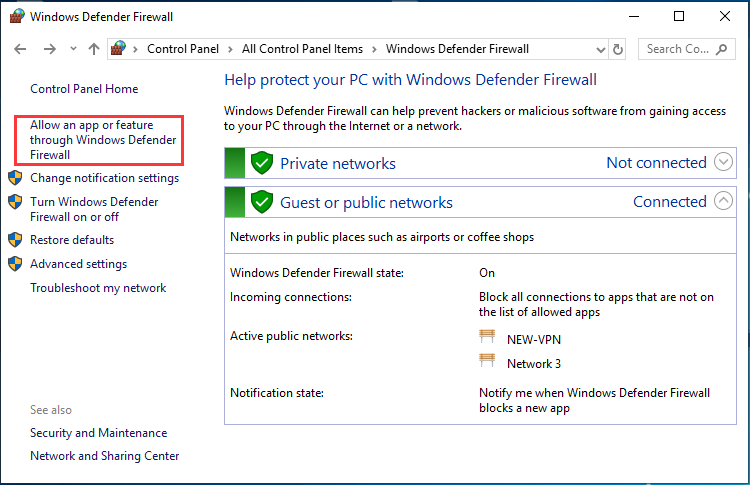
Task: Expand chevron after All Control Panel Items
Action: click(x=375, y=49)
